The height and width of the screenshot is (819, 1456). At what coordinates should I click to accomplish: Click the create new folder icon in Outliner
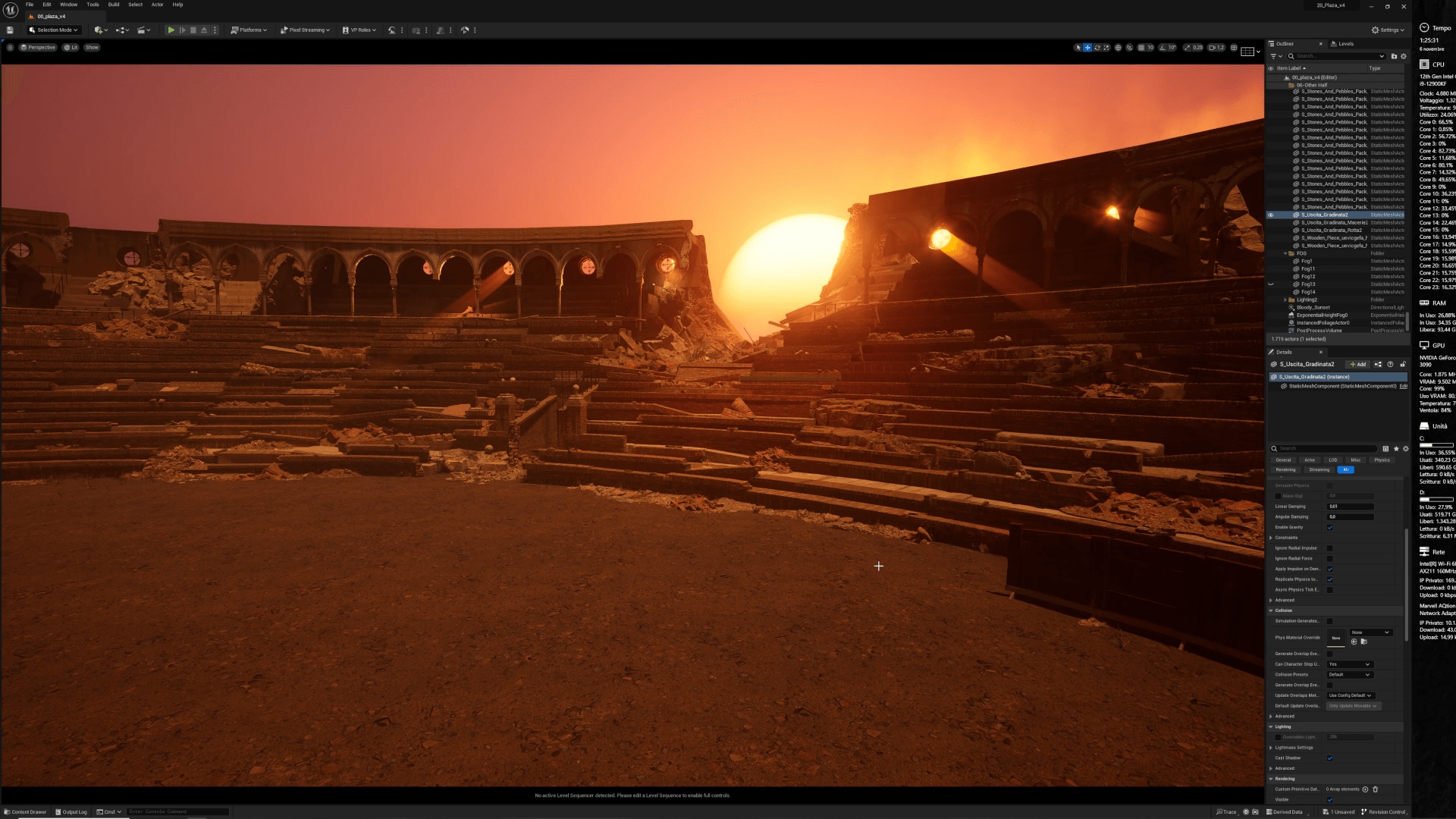coord(1394,56)
